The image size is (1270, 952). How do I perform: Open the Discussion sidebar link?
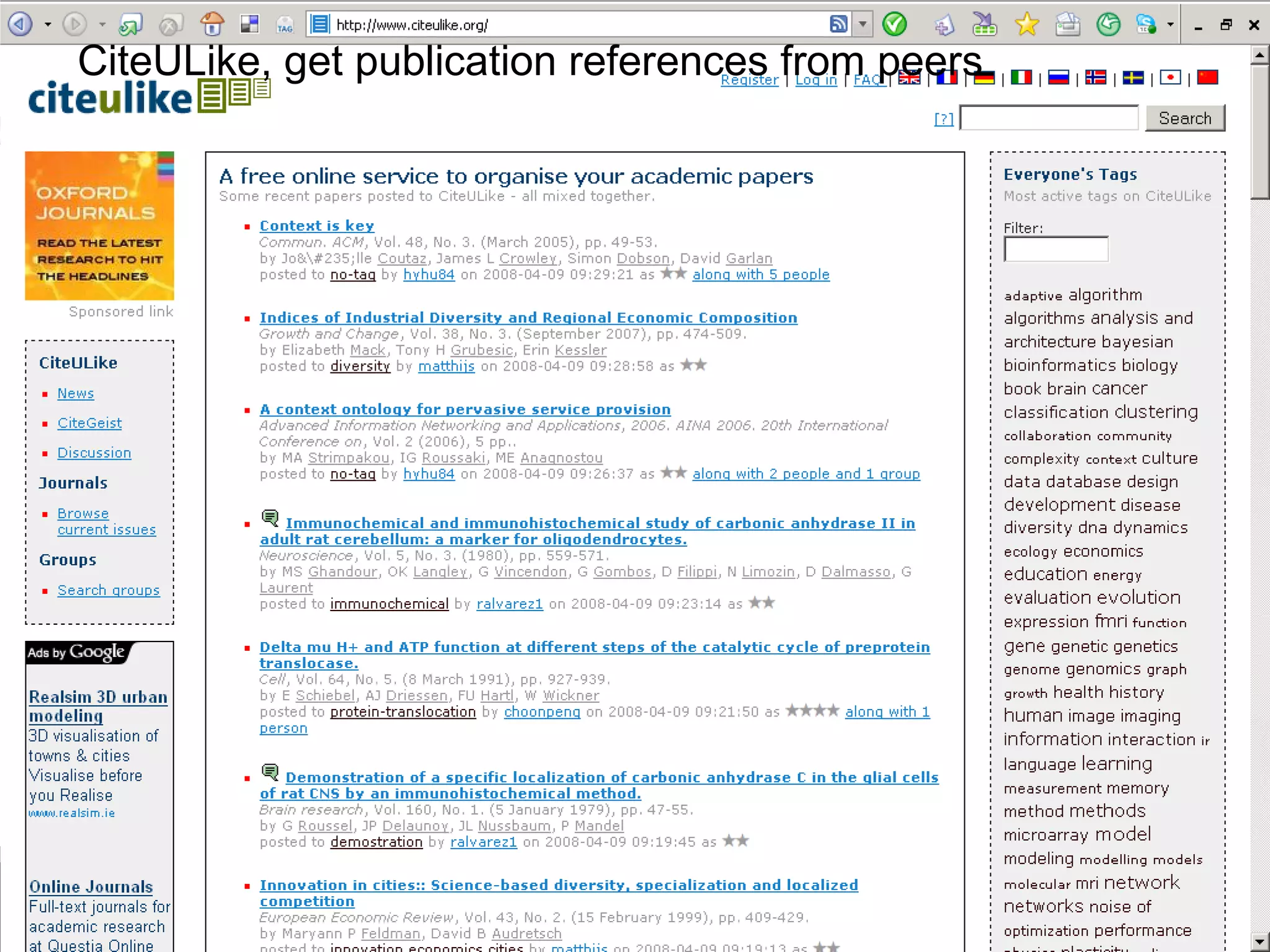coord(94,453)
